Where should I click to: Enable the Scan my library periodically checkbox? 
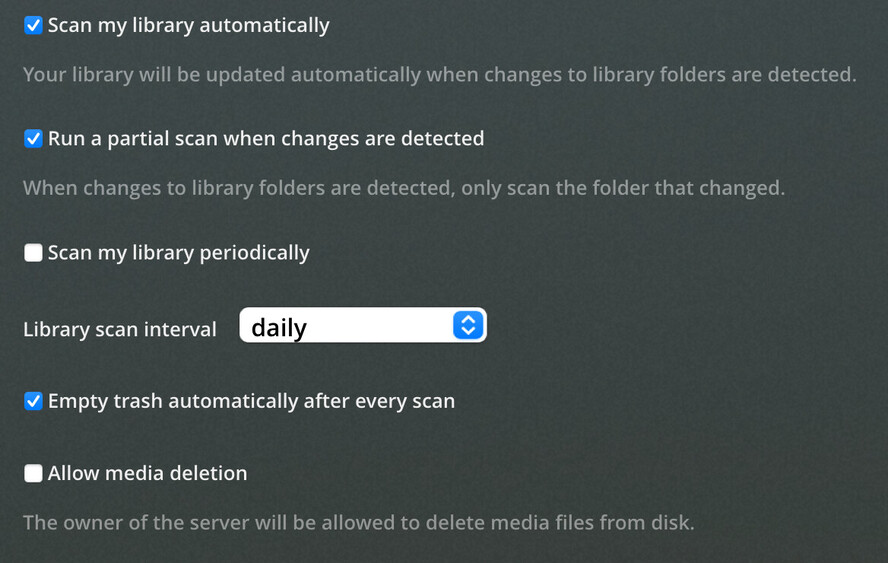(x=33, y=253)
